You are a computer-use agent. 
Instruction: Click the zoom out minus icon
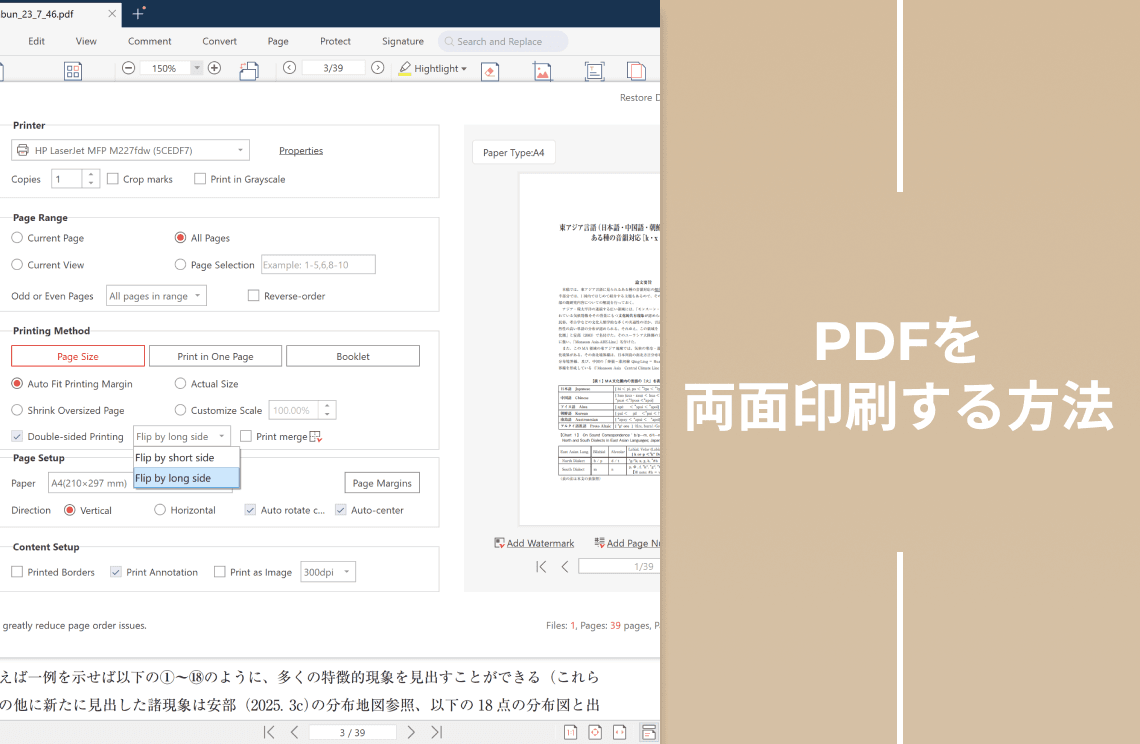click(129, 68)
